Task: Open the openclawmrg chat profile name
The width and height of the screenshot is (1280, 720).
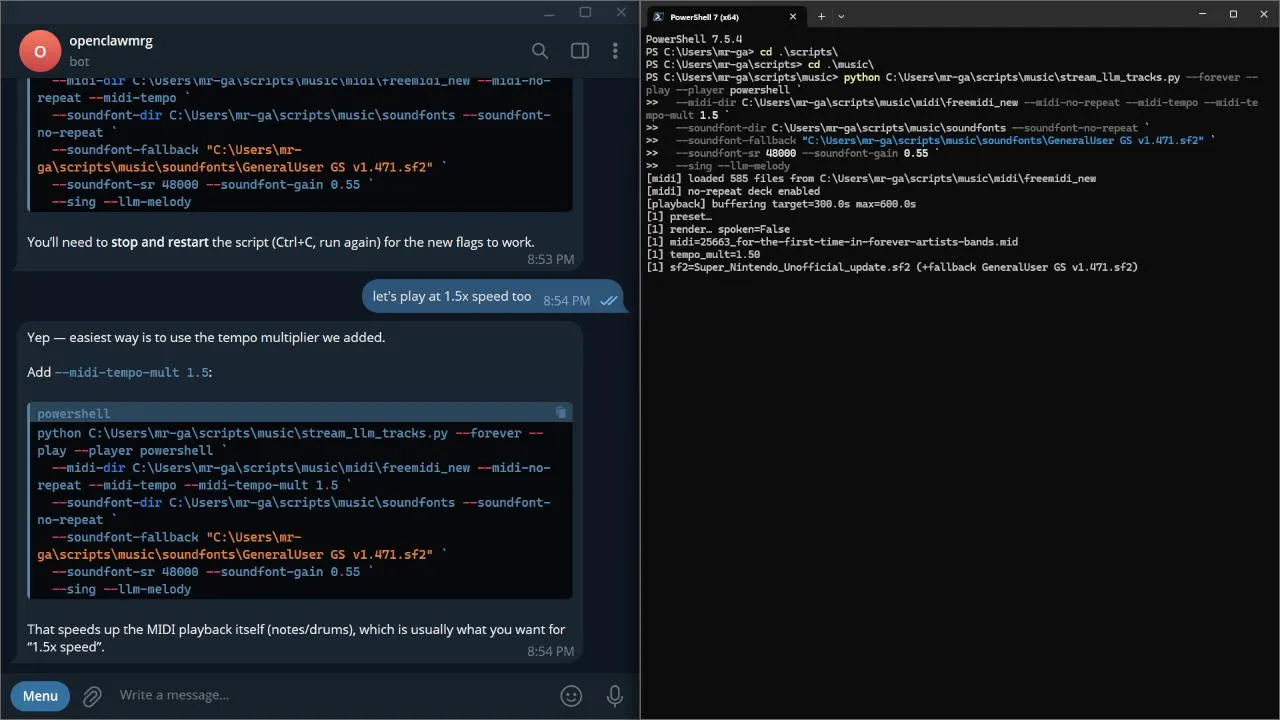Action: 111,41
